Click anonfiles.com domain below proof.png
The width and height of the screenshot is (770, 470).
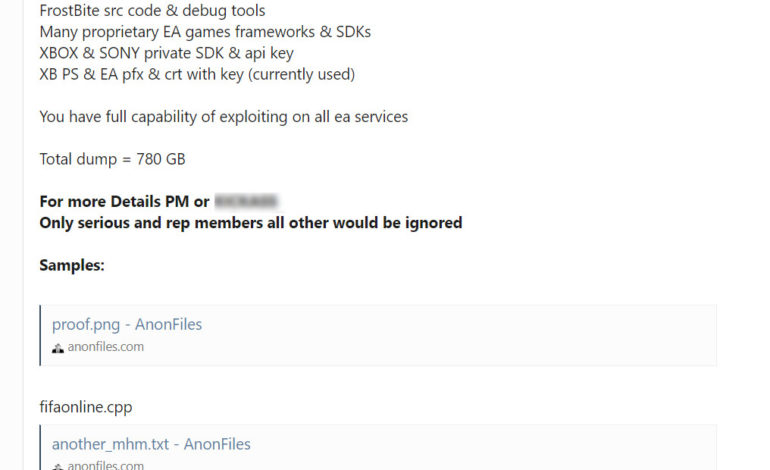(105, 347)
